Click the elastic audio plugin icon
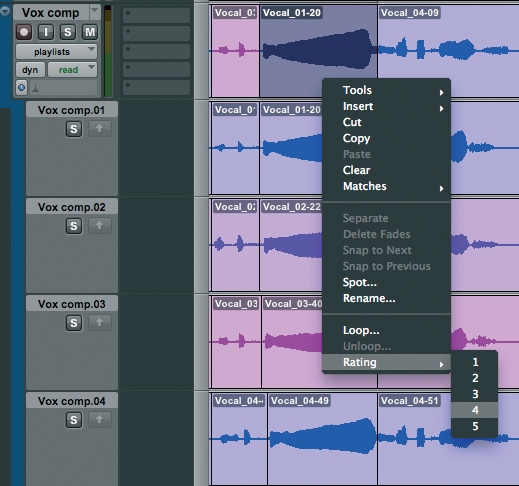Screen dimensions: 519x486 click(x=35, y=88)
